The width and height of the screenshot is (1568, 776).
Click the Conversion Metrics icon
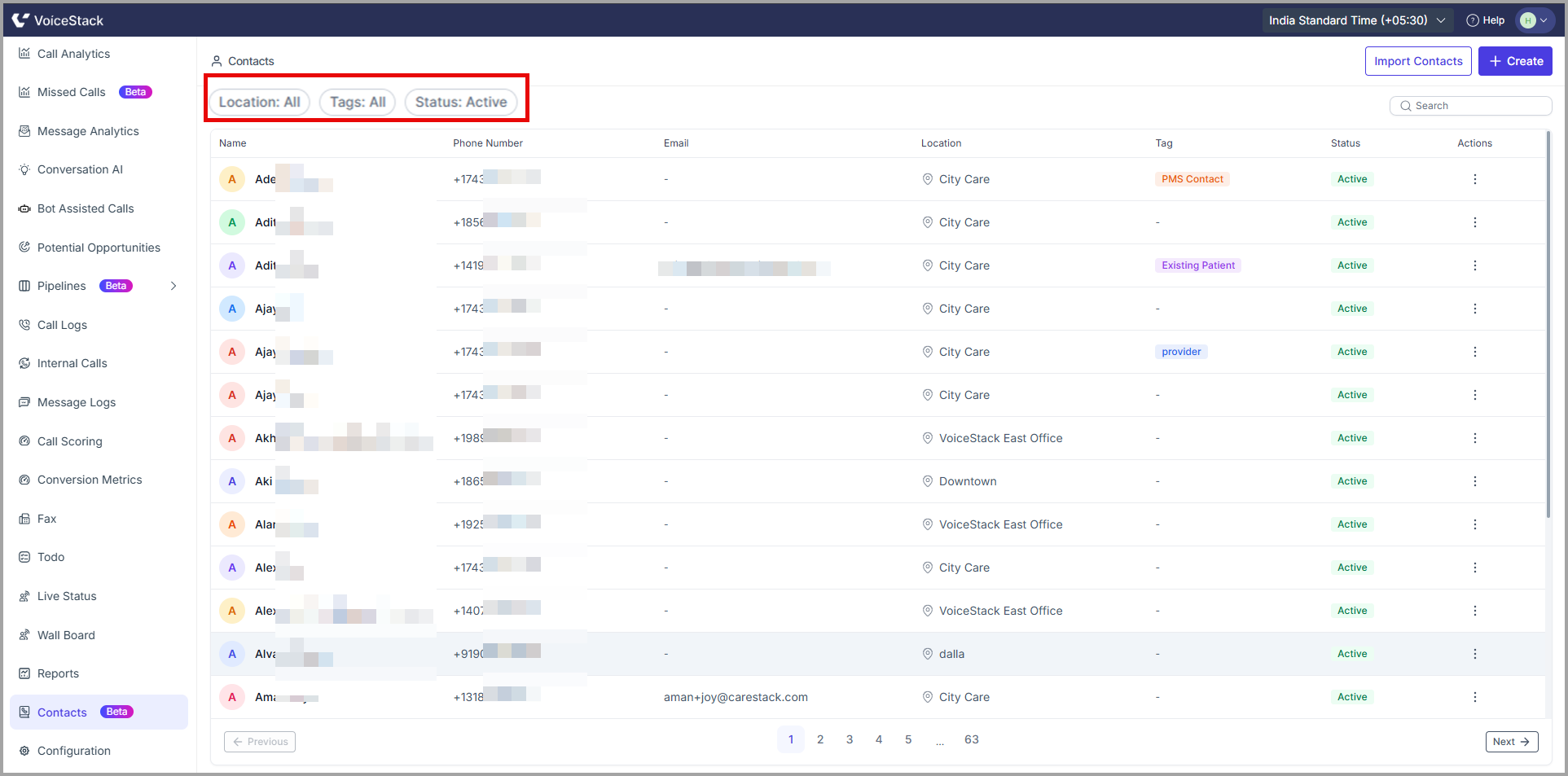click(24, 480)
